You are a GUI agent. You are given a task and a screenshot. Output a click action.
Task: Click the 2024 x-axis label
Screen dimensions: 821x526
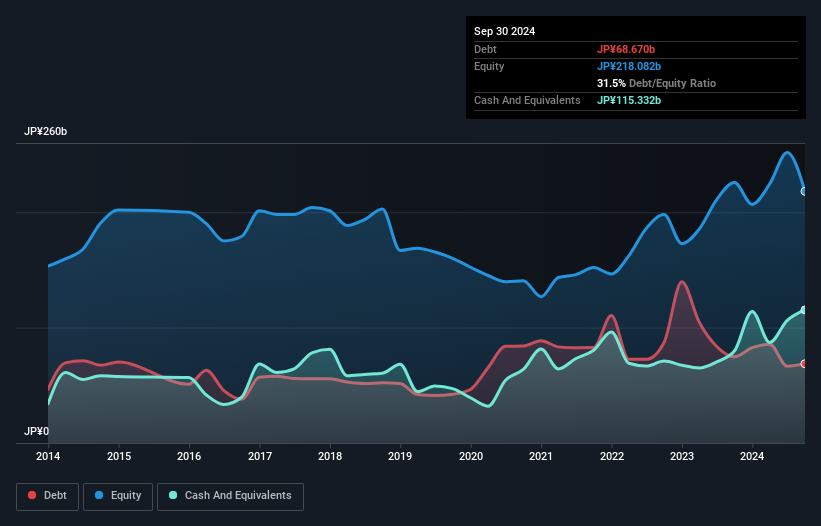[752, 456]
